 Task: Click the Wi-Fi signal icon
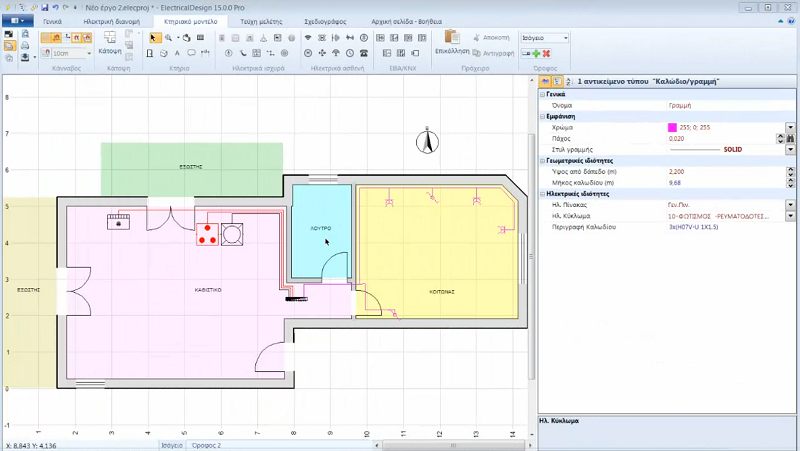[x=308, y=38]
